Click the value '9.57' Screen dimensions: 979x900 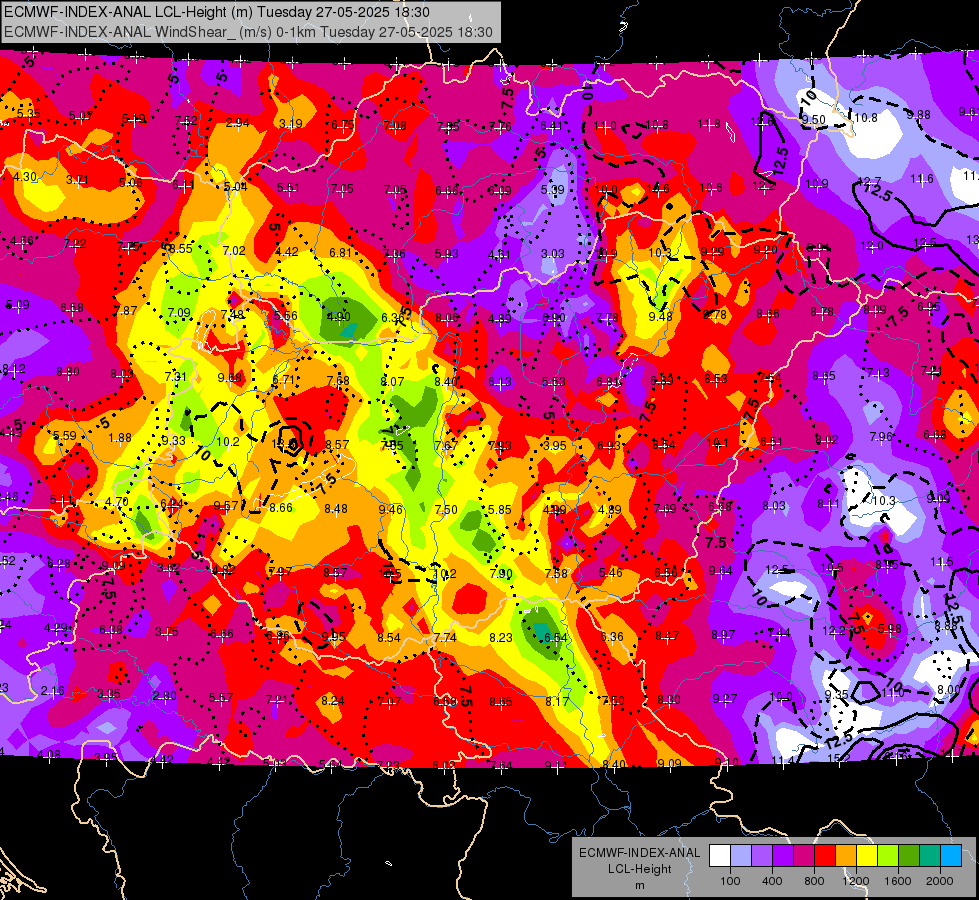pos(226,505)
